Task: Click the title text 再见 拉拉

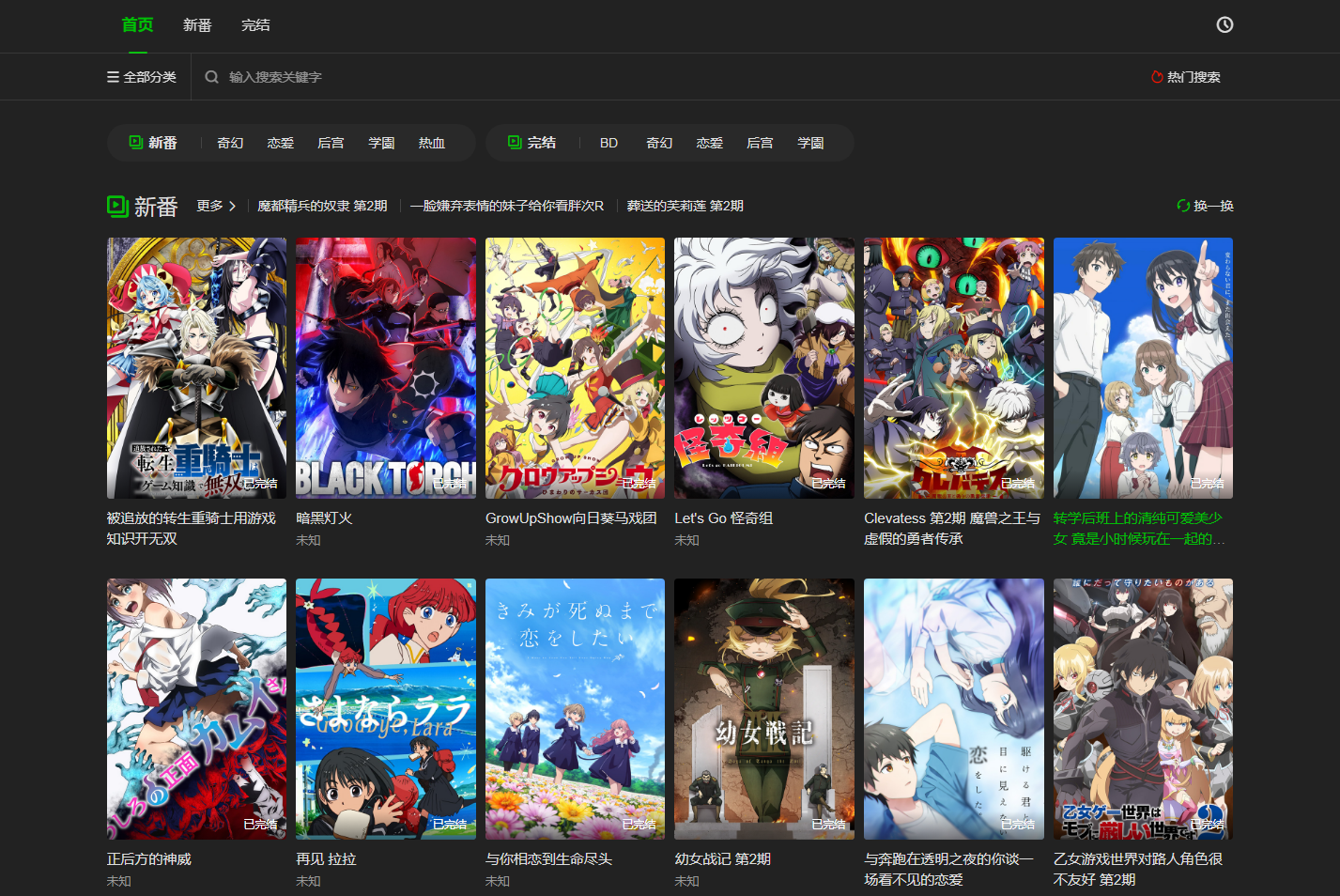Action: click(326, 859)
